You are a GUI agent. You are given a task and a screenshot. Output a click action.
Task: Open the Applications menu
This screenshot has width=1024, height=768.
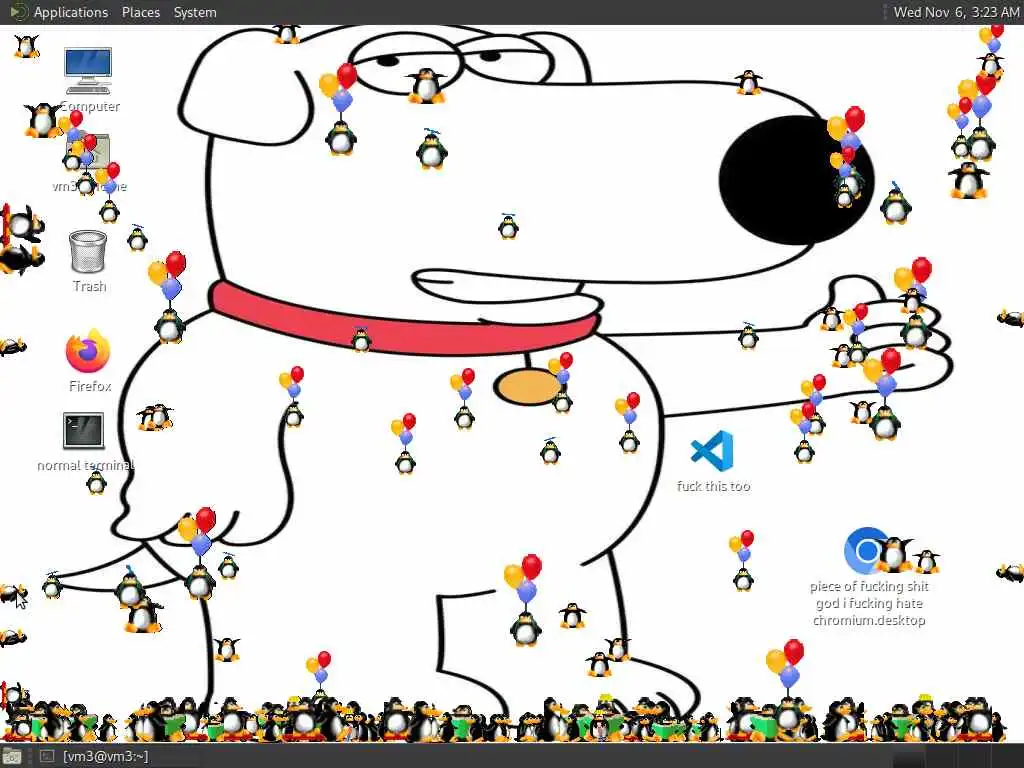point(71,12)
